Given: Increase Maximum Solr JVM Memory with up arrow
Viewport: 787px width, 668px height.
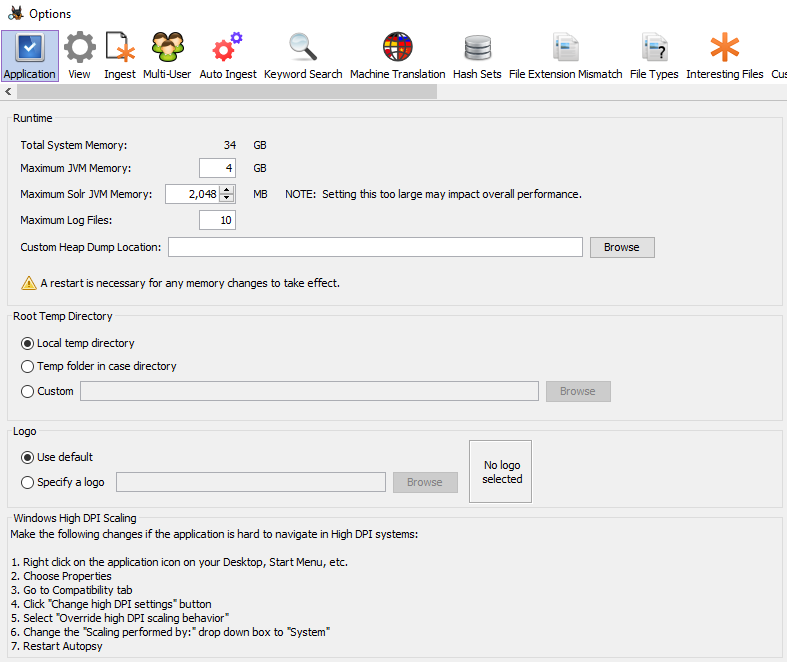Looking at the screenshot, I should tap(227, 189).
